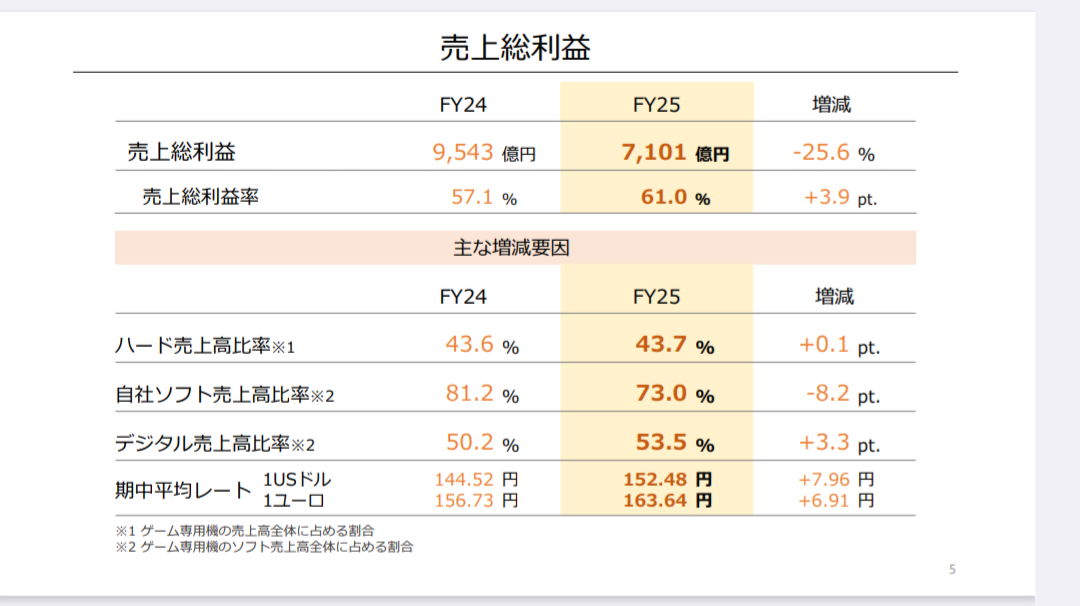Click the 主な増減要因 section banner
The width and height of the screenshot is (1080, 606).
tap(515, 248)
